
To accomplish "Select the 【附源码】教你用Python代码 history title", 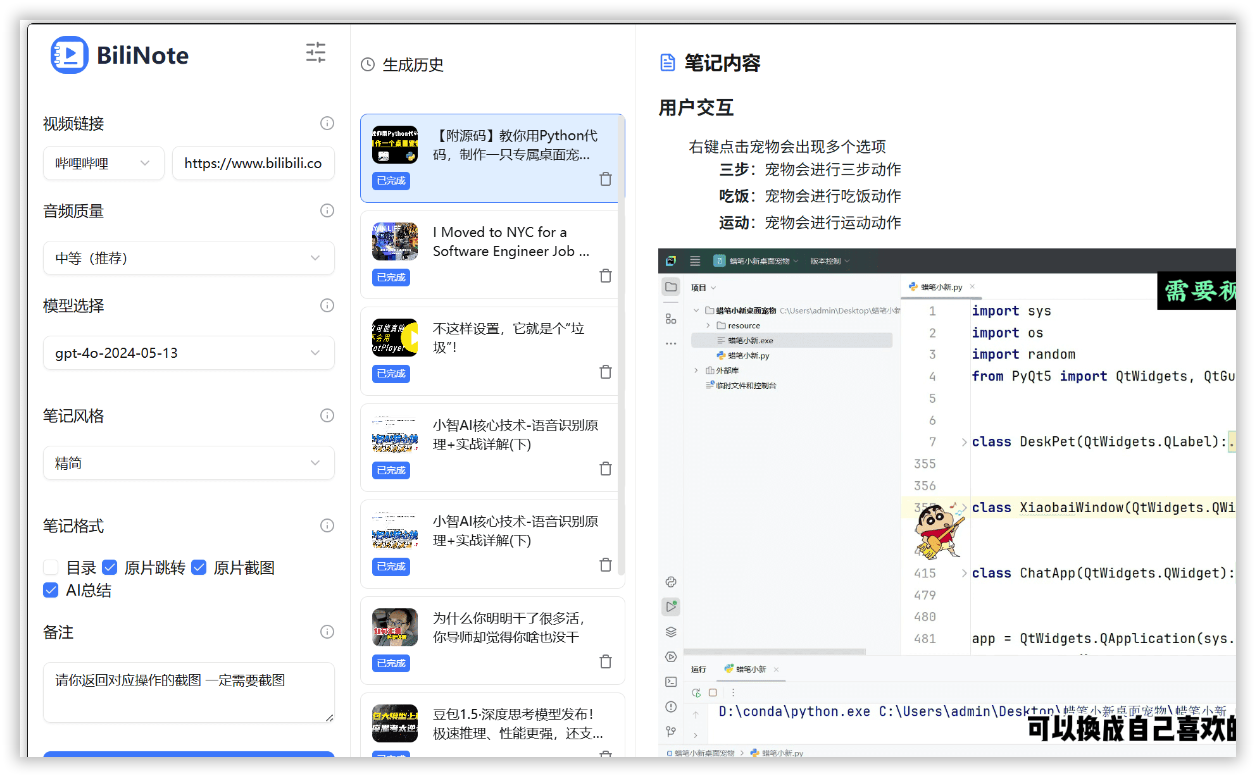I will tap(515, 145).
